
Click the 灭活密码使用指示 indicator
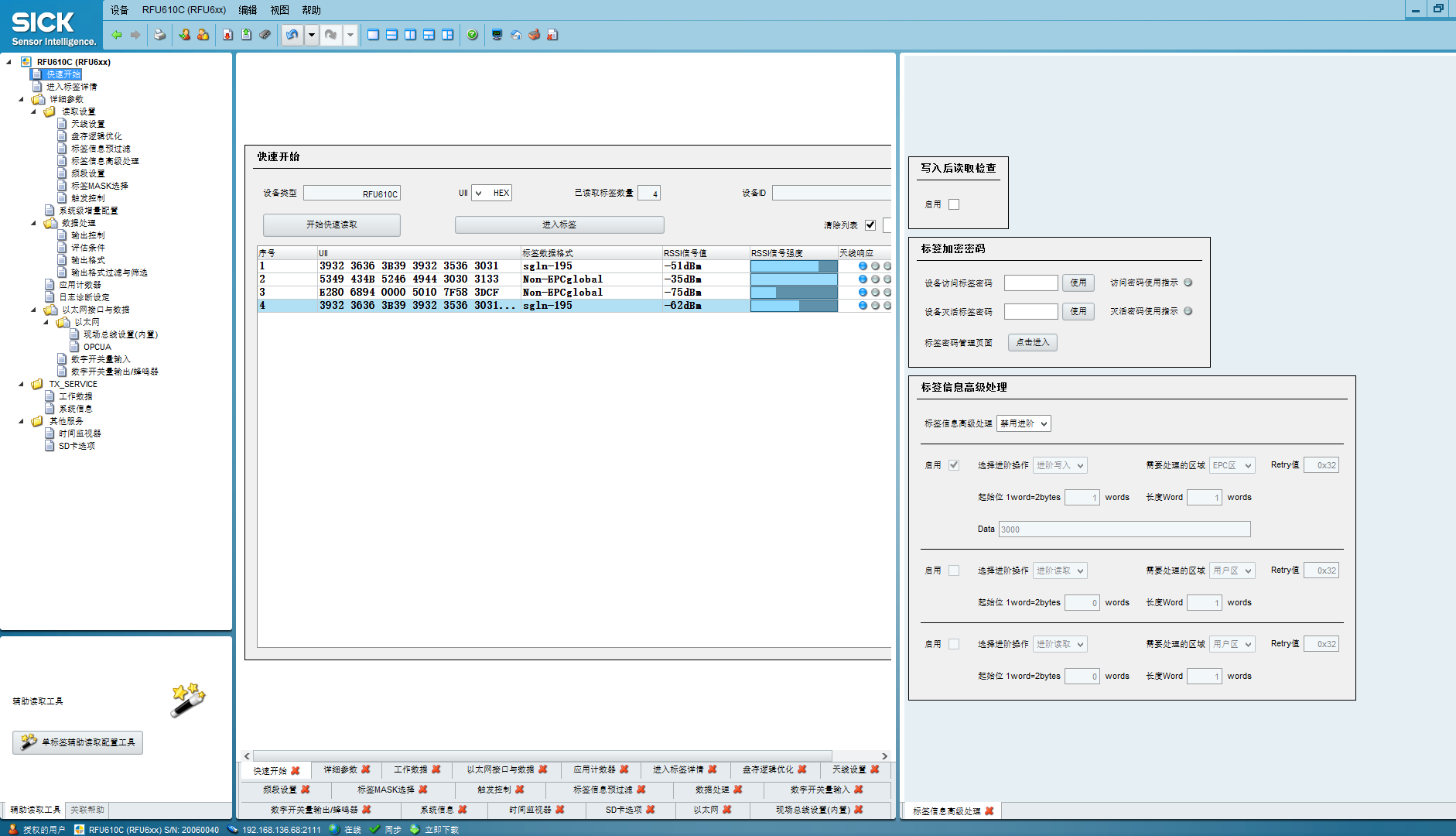(1188, 311)
